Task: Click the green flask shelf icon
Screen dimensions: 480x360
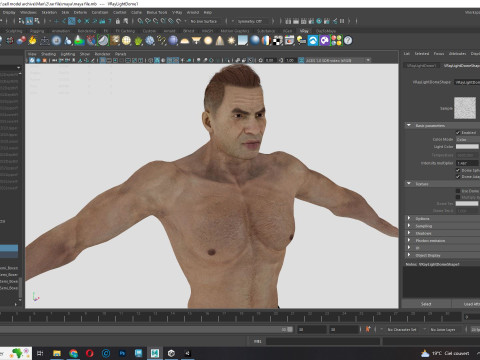Action: coord(79,41)
